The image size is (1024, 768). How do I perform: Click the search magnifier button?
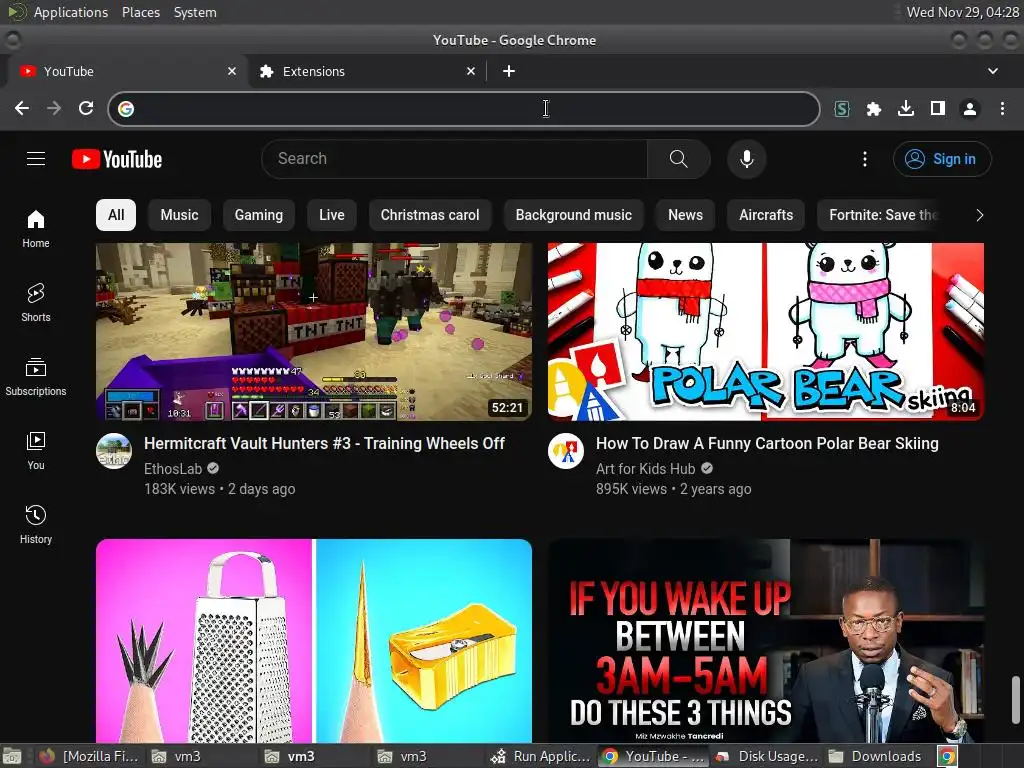(679, 159)
